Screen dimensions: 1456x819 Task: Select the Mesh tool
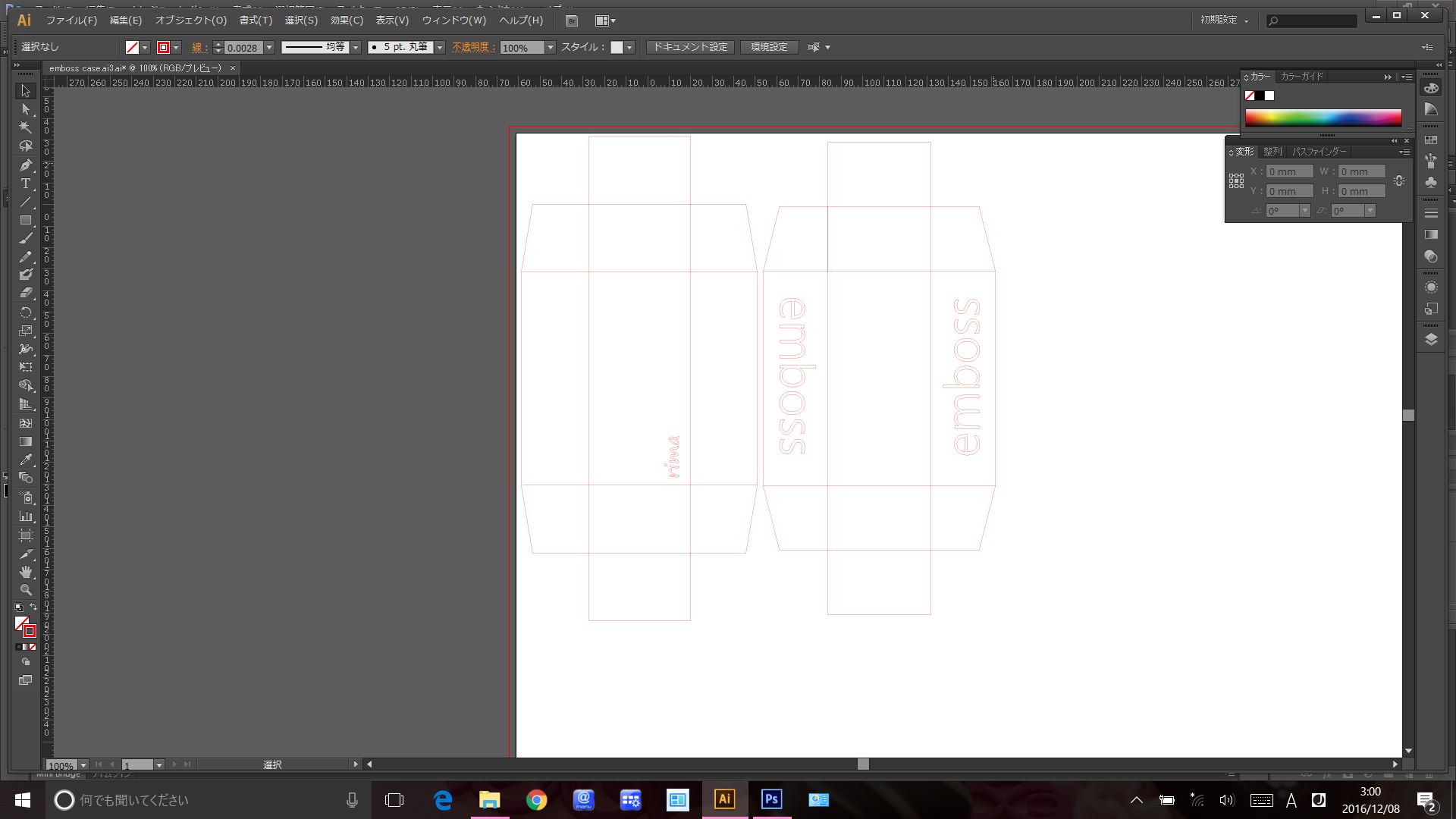point(26,422)
